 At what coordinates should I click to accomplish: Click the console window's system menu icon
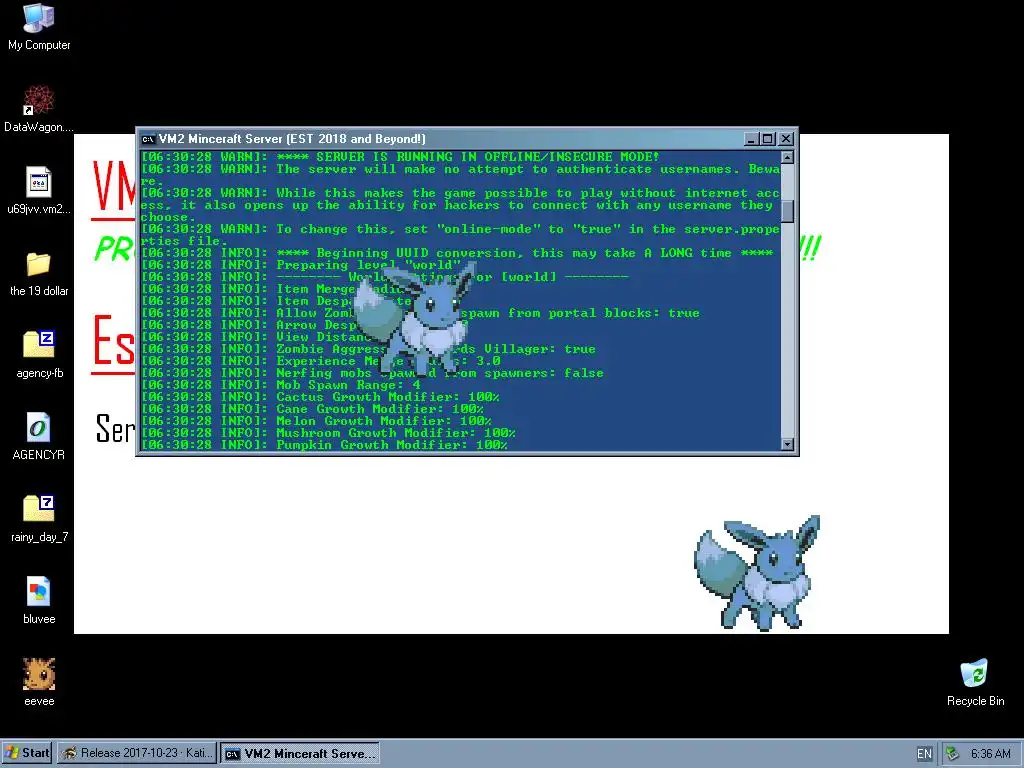click(148, 138)
